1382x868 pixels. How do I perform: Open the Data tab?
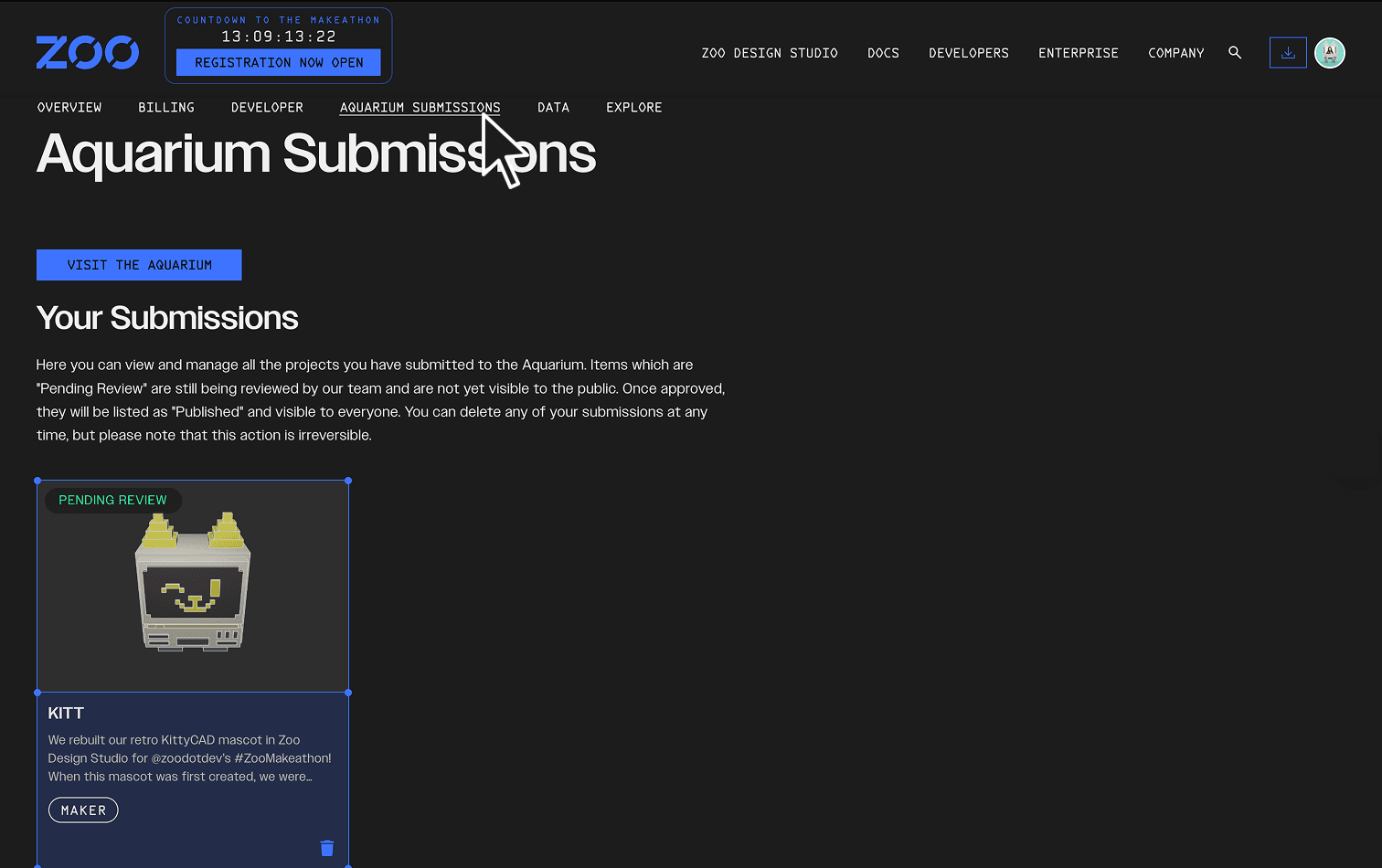[553, 107]
